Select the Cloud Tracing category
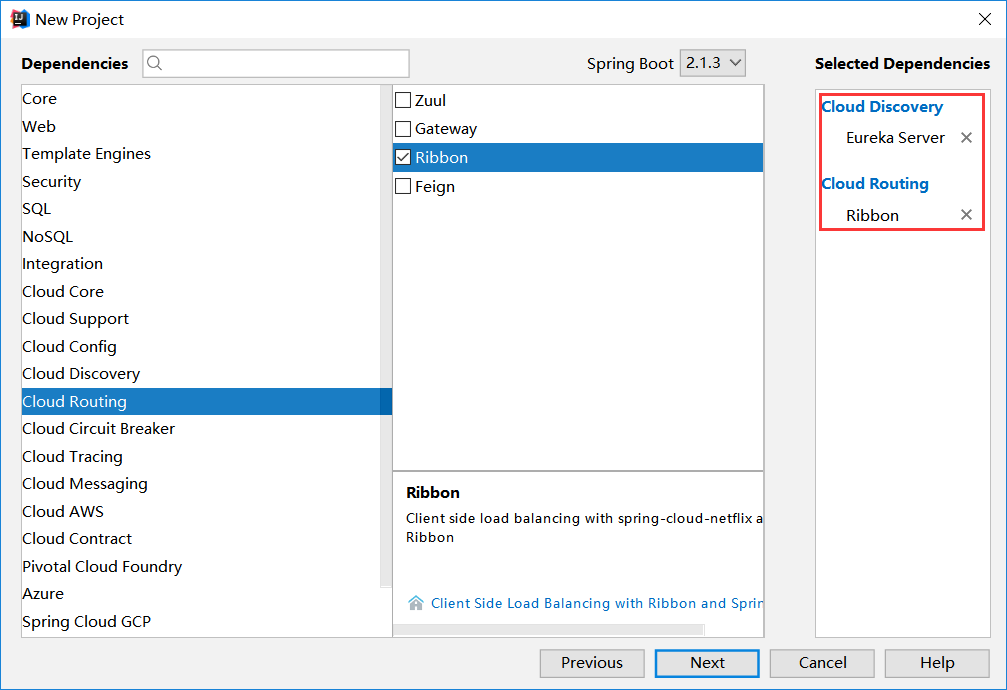 coord(200,456)
